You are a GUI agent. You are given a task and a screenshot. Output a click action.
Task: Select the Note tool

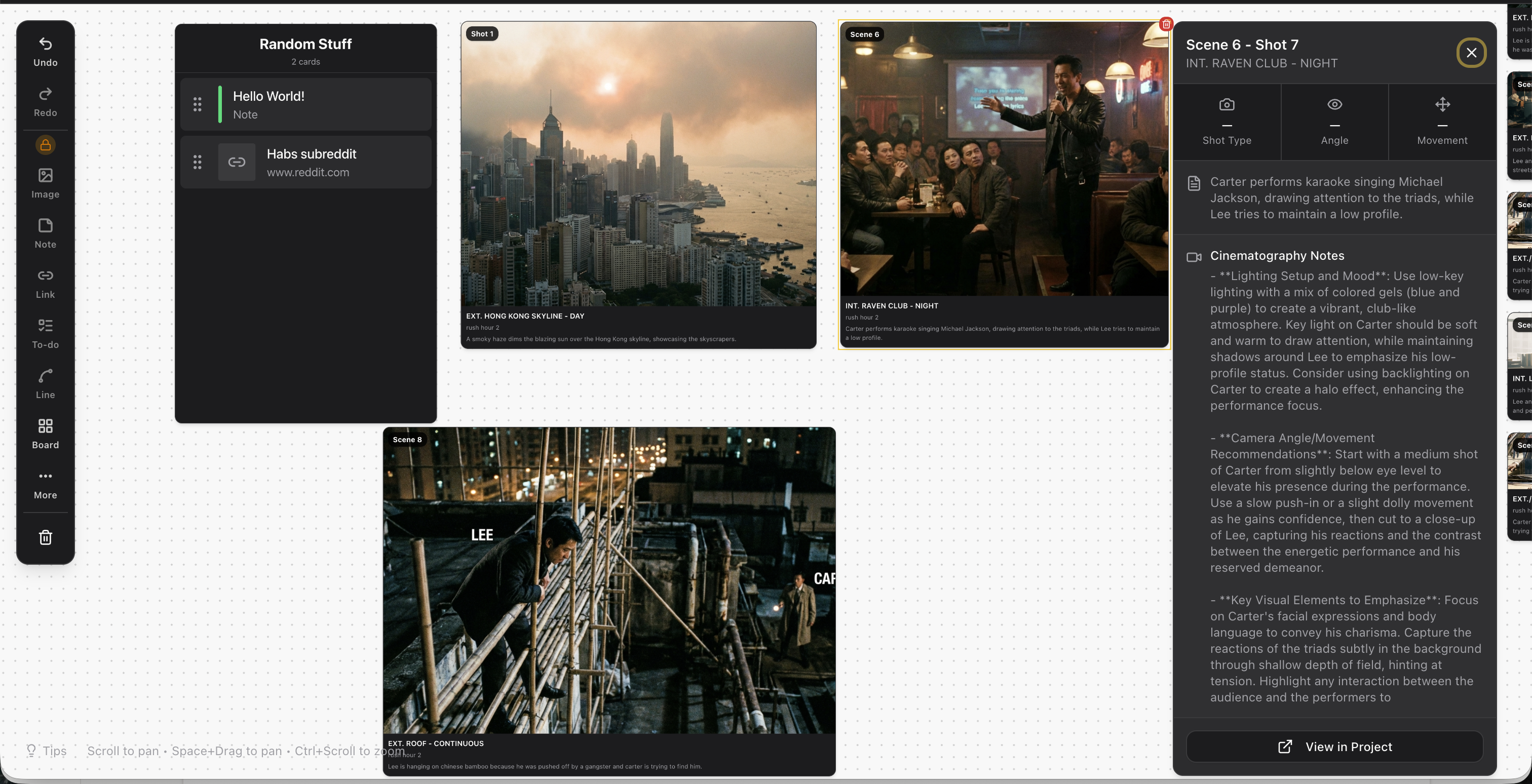[x=45, y=233]
